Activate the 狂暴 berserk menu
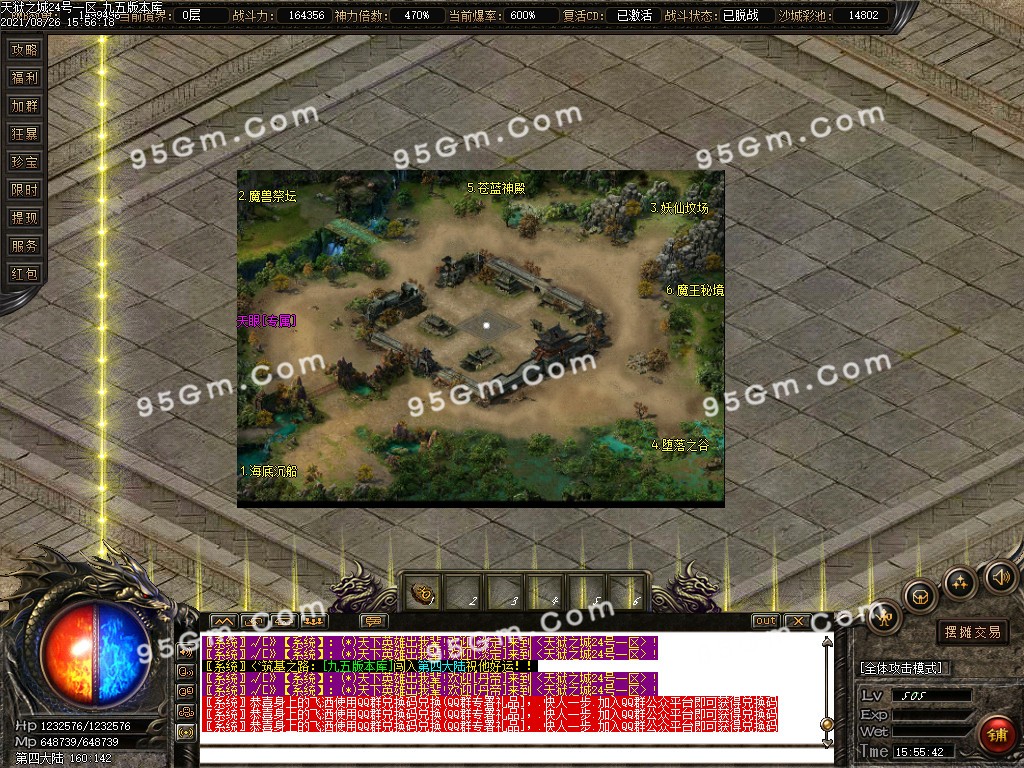 pos(25,134)
